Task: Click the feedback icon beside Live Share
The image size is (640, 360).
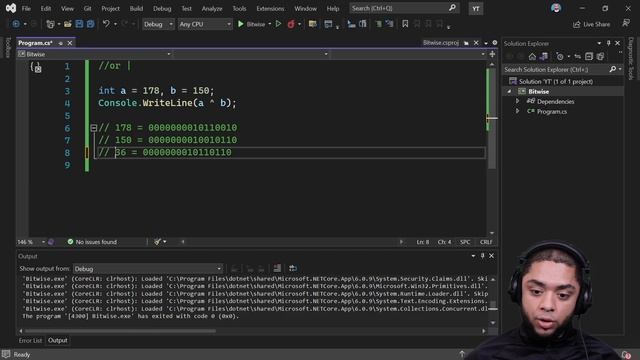Action: tap(626, 24)
